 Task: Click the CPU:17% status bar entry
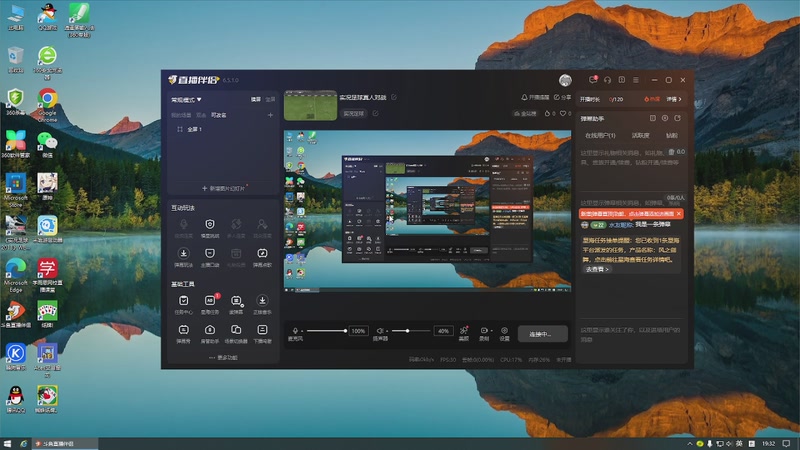pyautogui.click(x=511, y=360)
